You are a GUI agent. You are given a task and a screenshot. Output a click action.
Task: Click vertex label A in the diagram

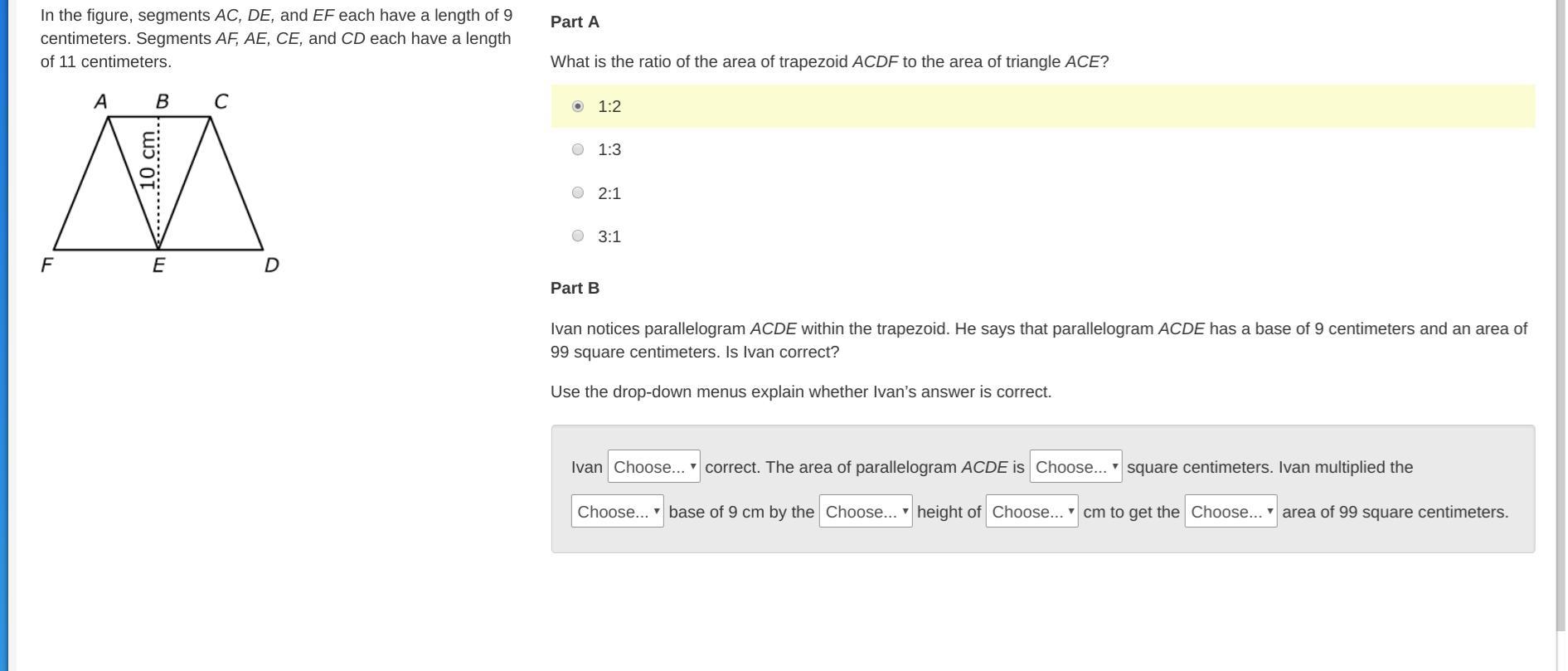point(100,101)
